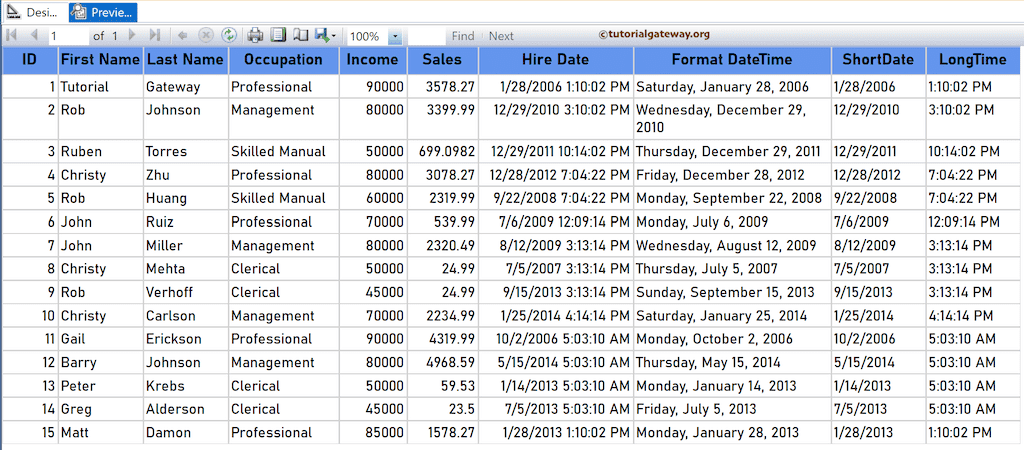Print the report
Viewport: 1024px width, 450px height.
(x=256, y=36)
